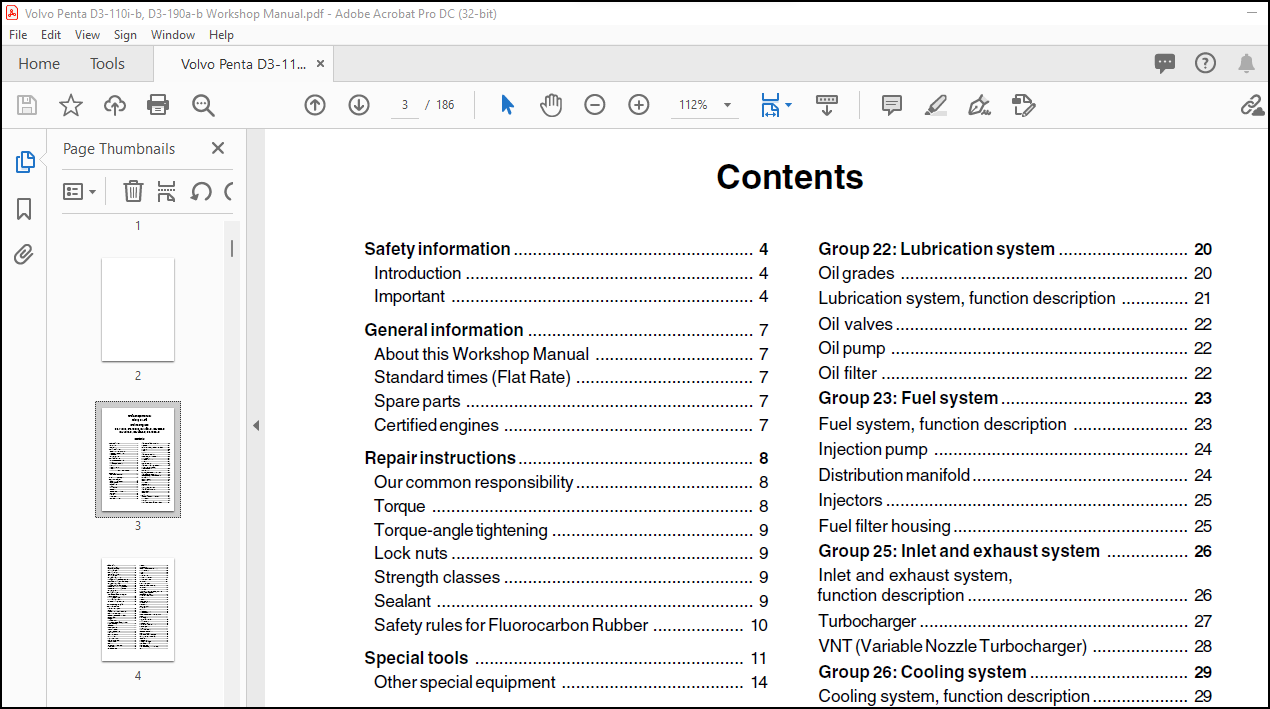Screen dimensions: 1270x709
Task: Share link to file icon
Action: click(x=1252, y=105)
